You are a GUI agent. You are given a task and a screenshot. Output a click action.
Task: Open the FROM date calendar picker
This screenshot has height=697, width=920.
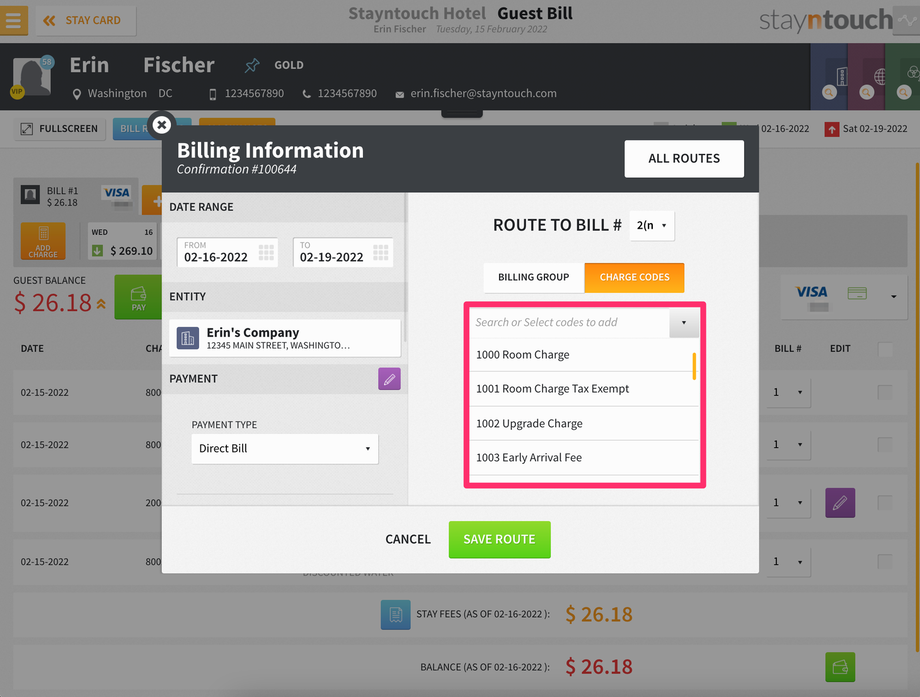(x=266, y=252)
